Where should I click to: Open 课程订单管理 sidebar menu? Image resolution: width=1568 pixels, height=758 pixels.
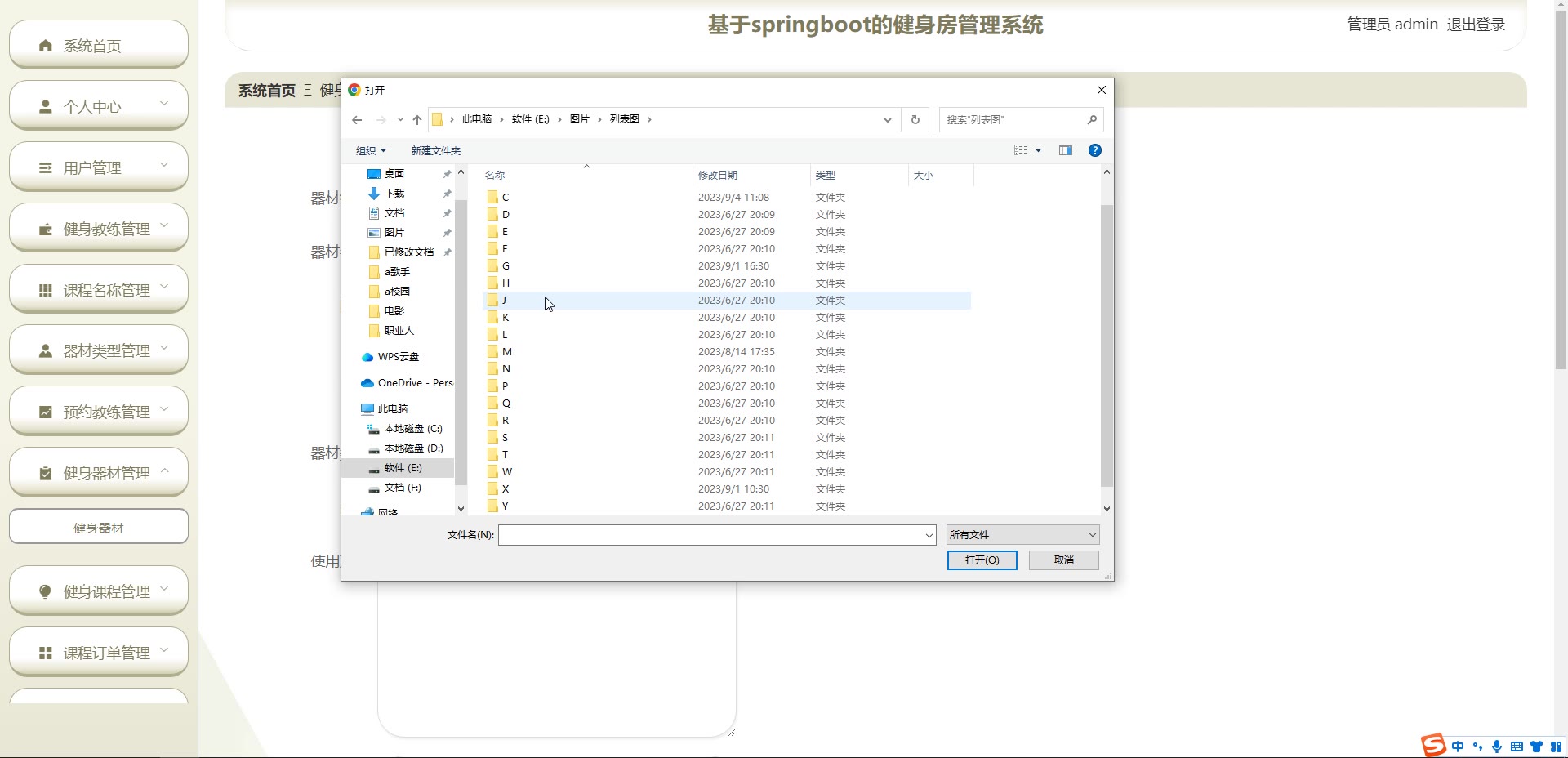tap(99, 653)
